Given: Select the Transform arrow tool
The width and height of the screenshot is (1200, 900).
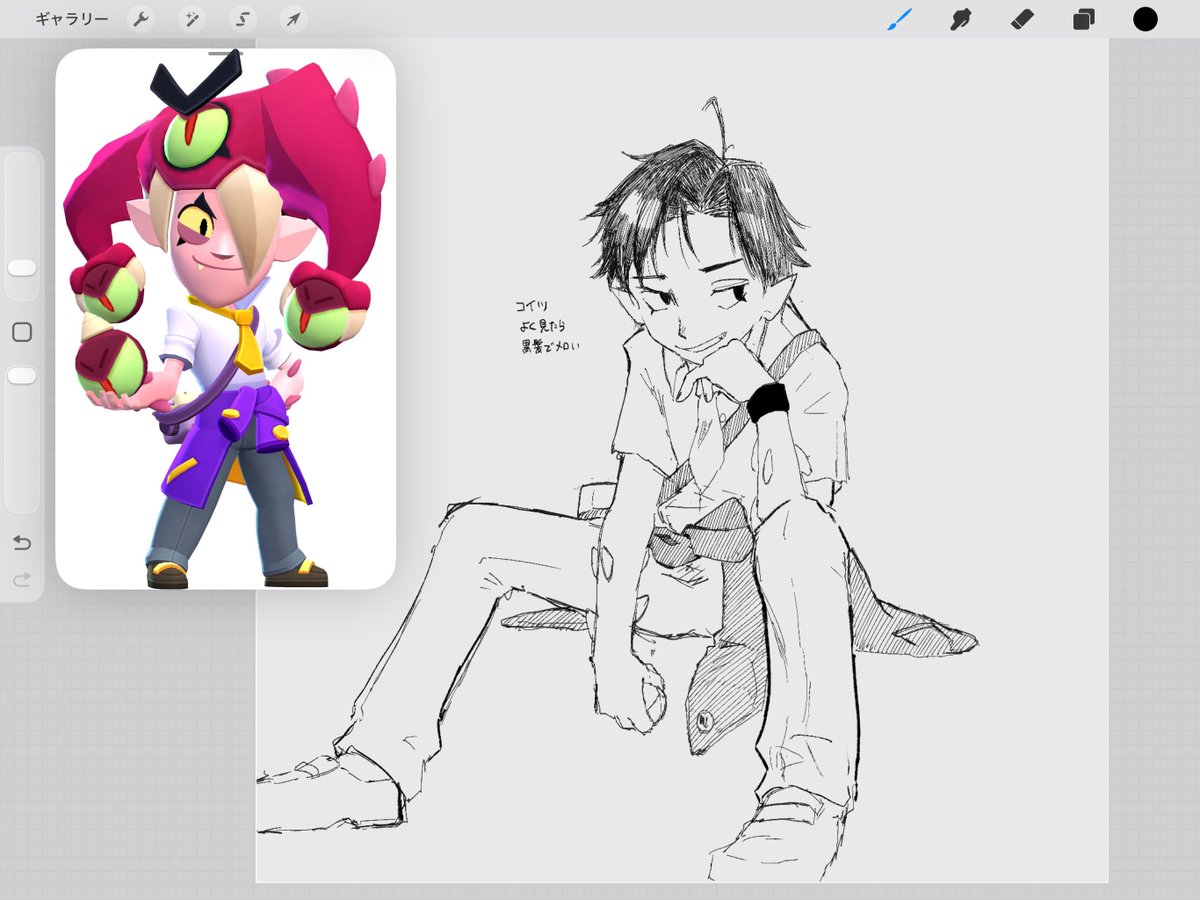Looking at the screenshot, I should pos(293,19).
